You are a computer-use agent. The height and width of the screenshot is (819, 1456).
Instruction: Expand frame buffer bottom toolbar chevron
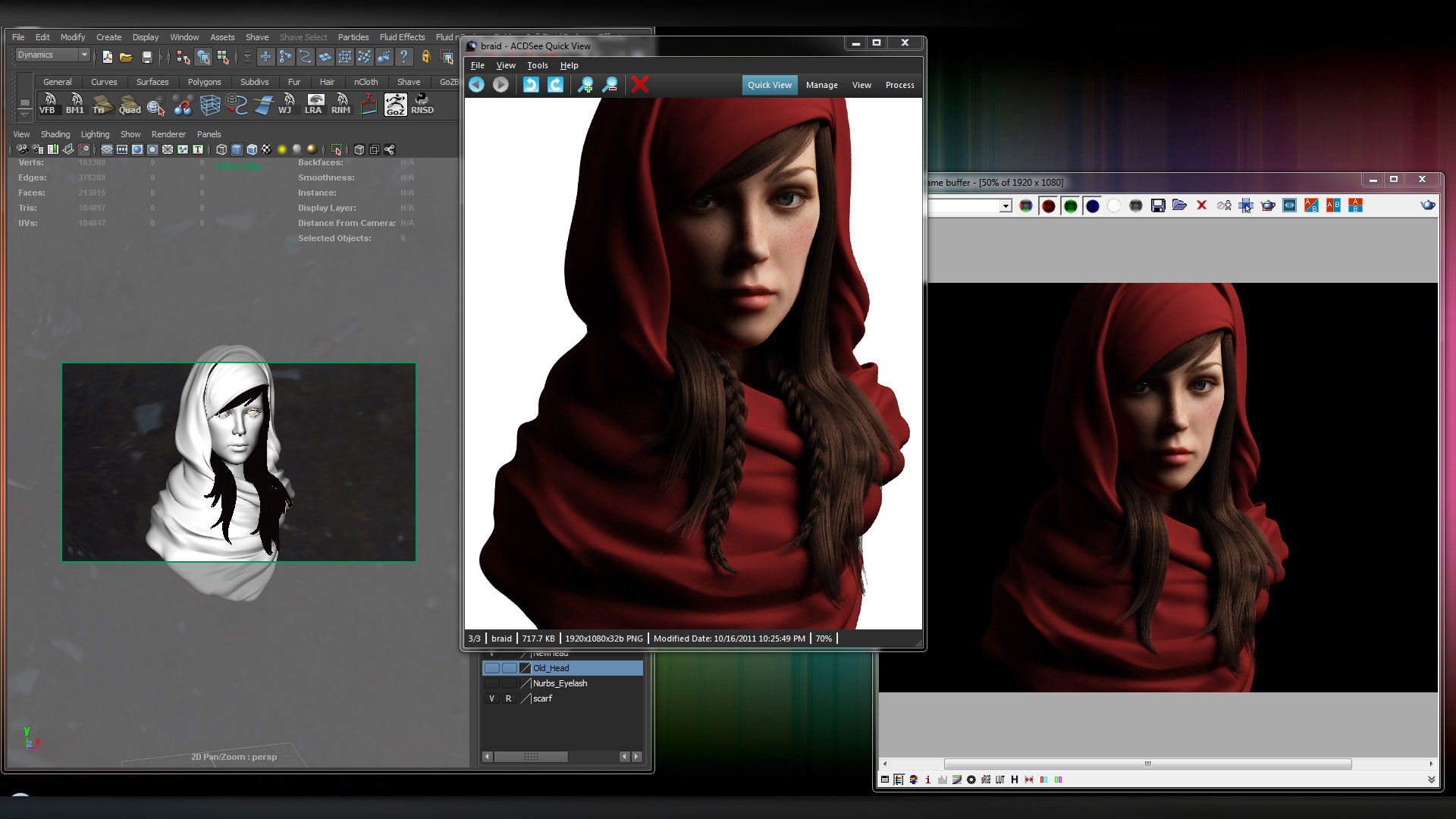coord(1431,780)
